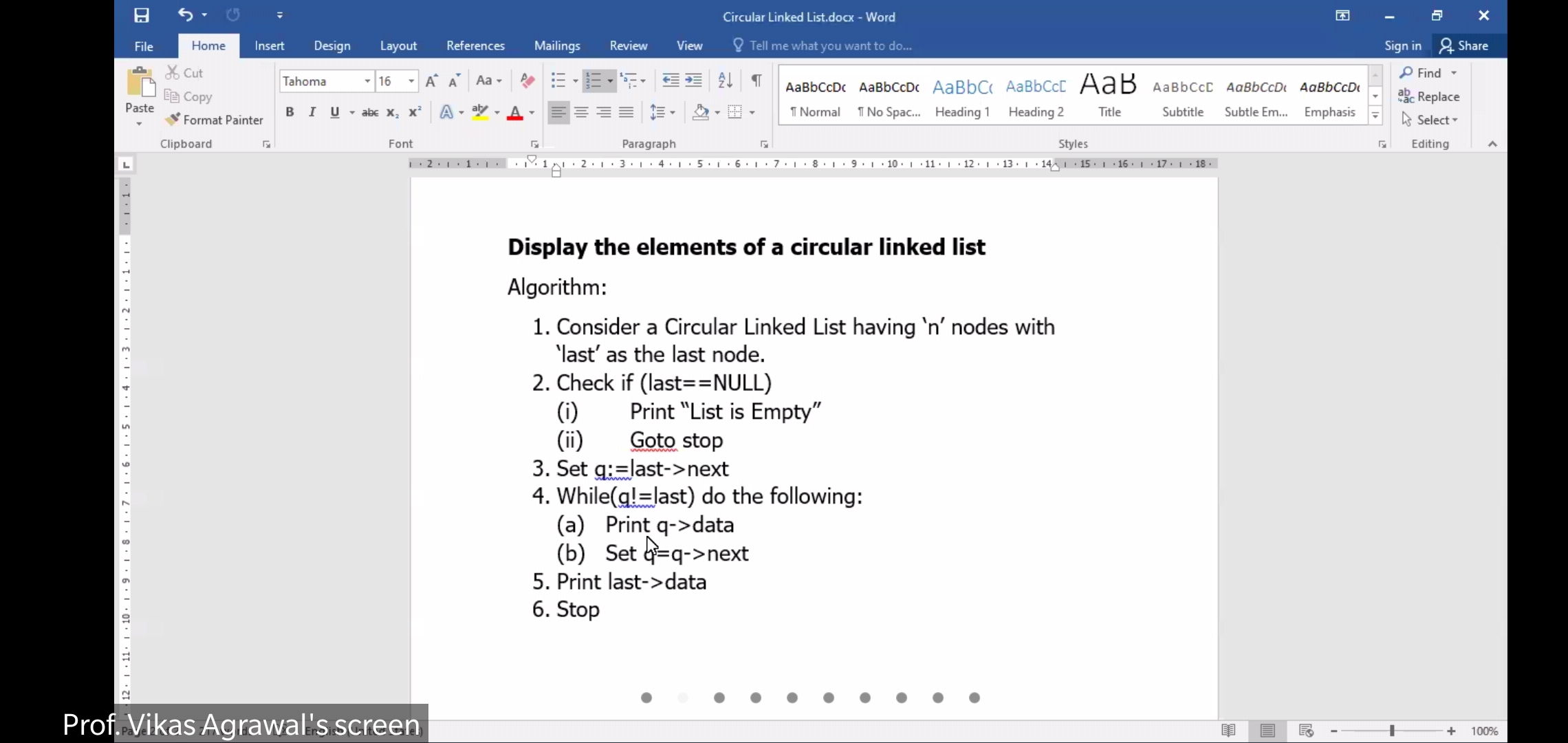Click the Increase Indent icon
Image resolution: width=1568 pixels, height=743 pixels.
(x=694, y=80)
